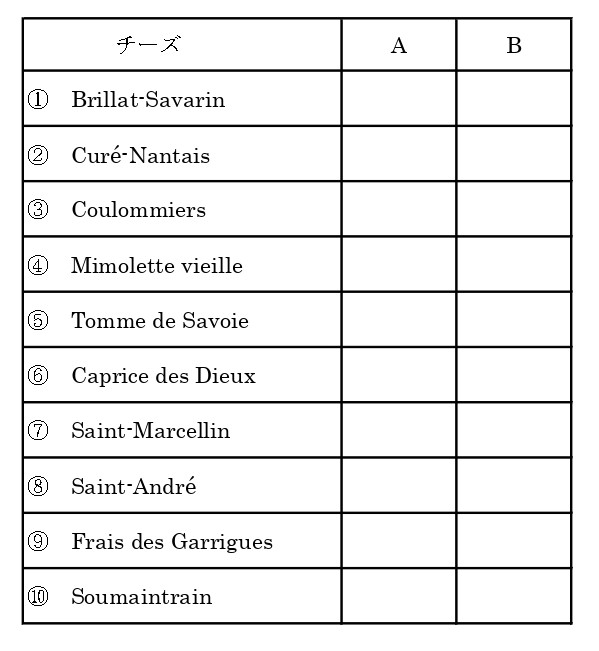Select the Curé-Nantais cheese name
Image resolution: width=599 pixels, height=651 pixels.
(x=141, y=156)
